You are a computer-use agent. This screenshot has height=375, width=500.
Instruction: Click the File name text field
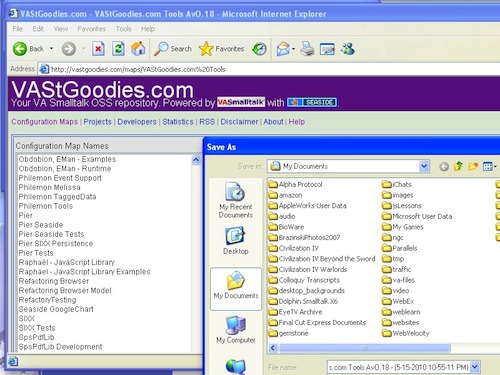(399, 367)
